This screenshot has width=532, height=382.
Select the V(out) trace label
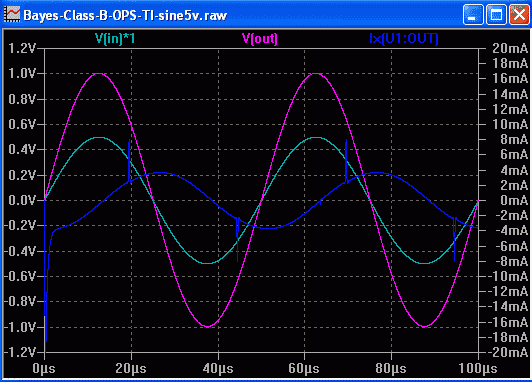260,38
